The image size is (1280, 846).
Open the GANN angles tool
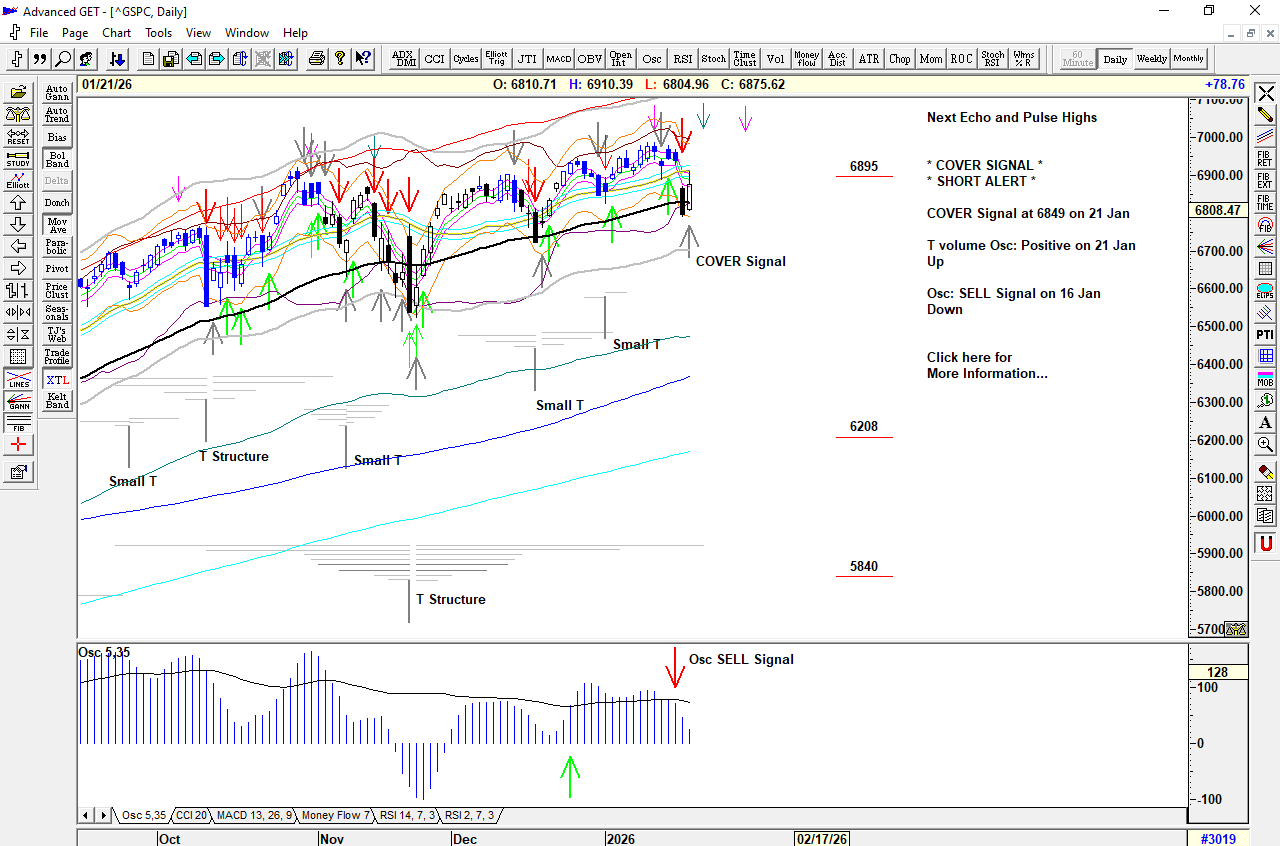point(18,402)
